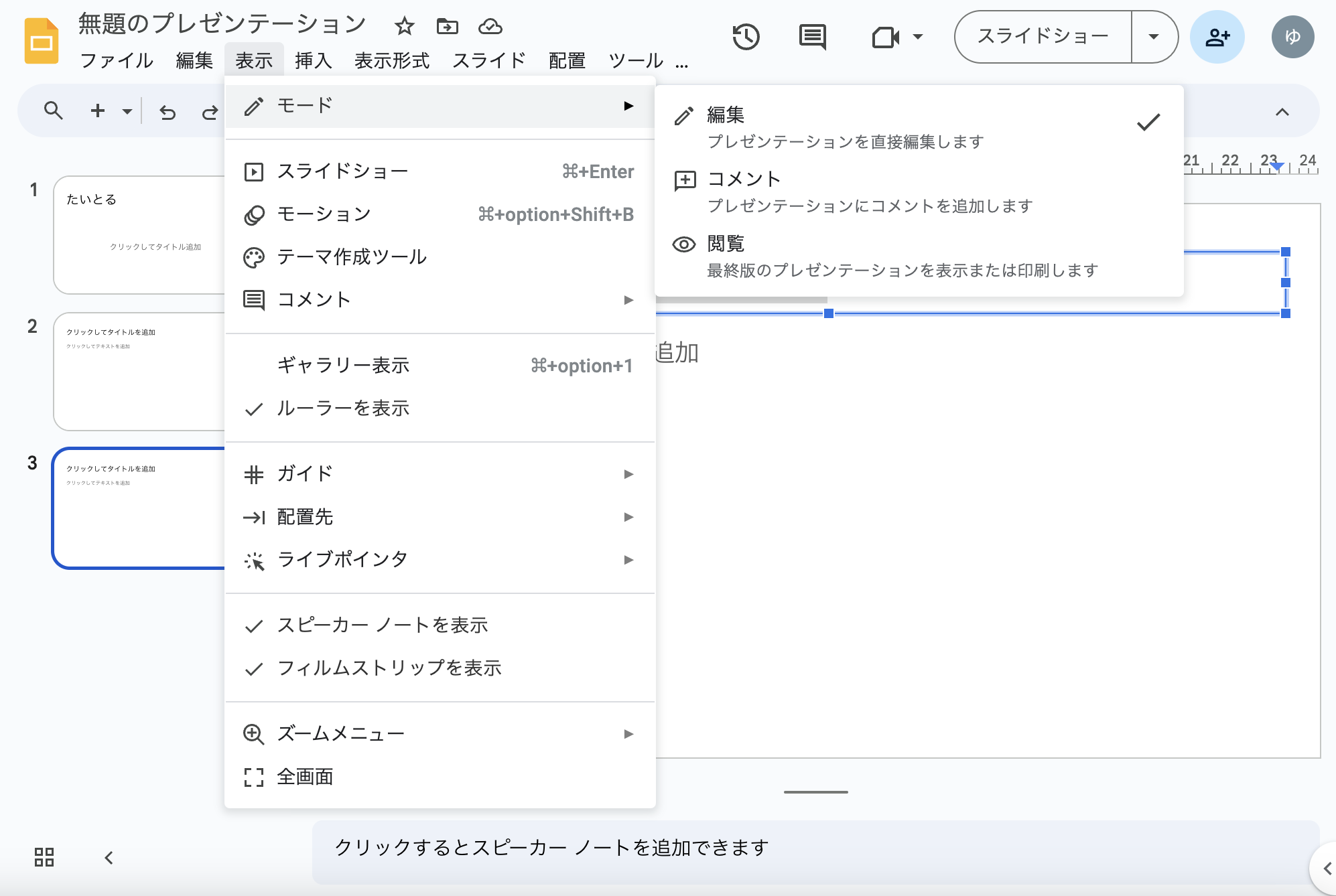
Task: Toggle ルーラーを表示 in the menu
Action: click(x=344, y=408)
